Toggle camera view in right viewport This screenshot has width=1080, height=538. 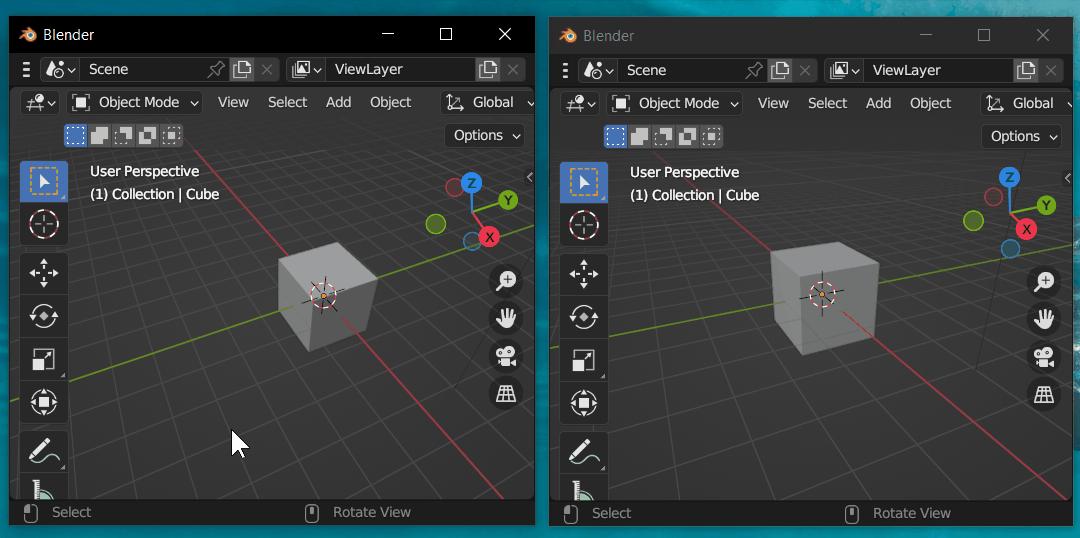tap(1044, 357)
